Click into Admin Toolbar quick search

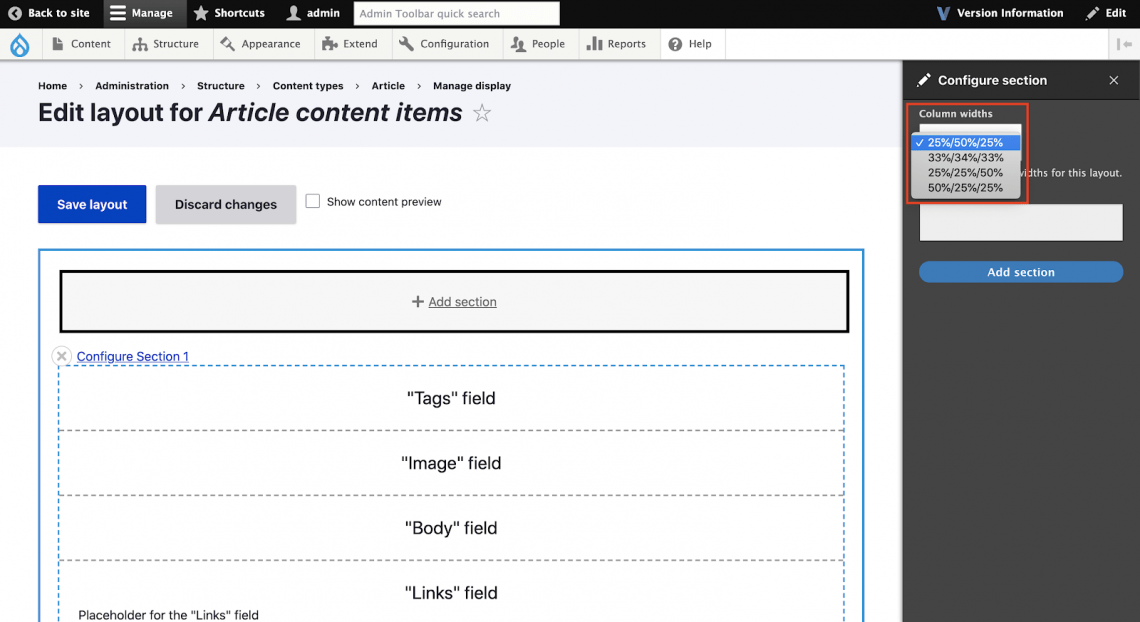tap(456, 14)
